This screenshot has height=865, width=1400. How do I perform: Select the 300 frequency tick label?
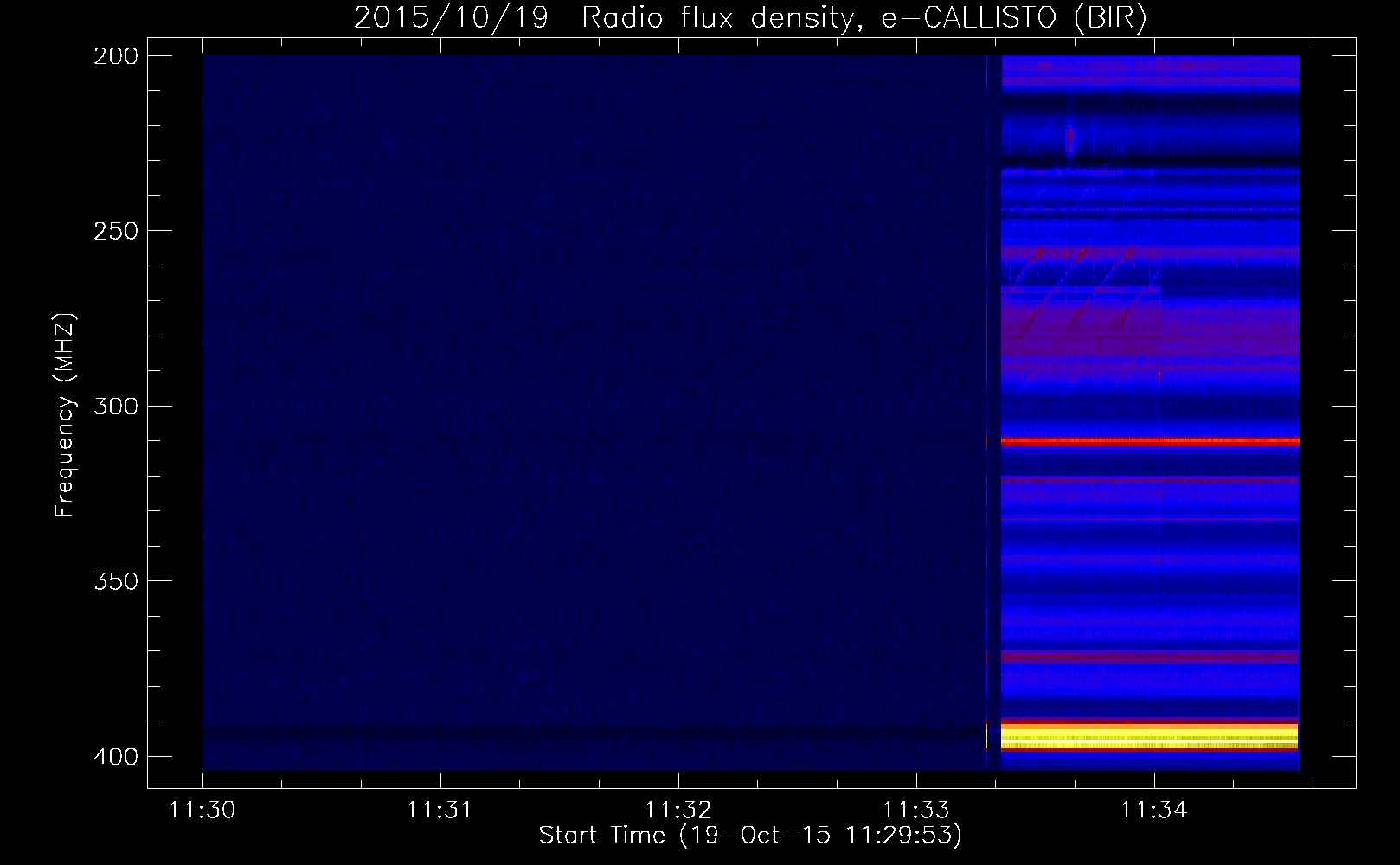pos(116,406)
